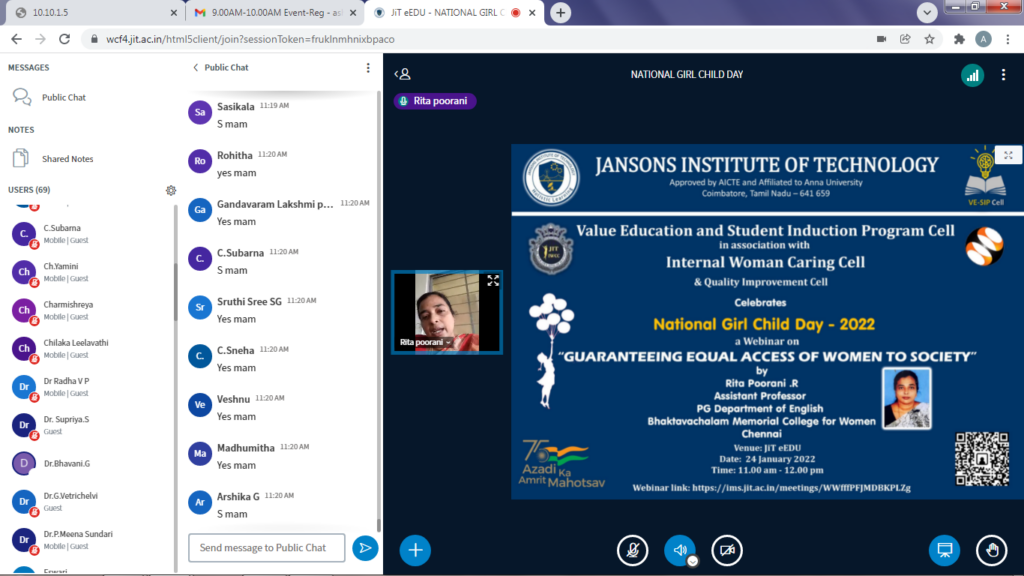Click Rita poorani talking indicator badge

[x=435, y=101]
